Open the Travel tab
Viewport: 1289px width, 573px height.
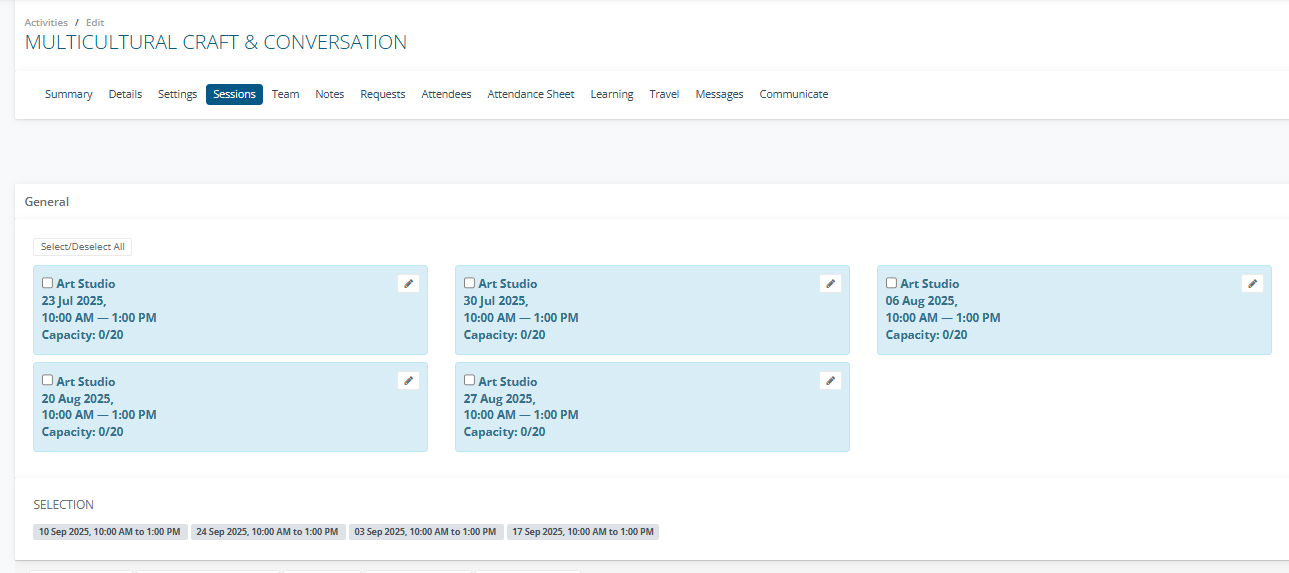tap(664, 94)
